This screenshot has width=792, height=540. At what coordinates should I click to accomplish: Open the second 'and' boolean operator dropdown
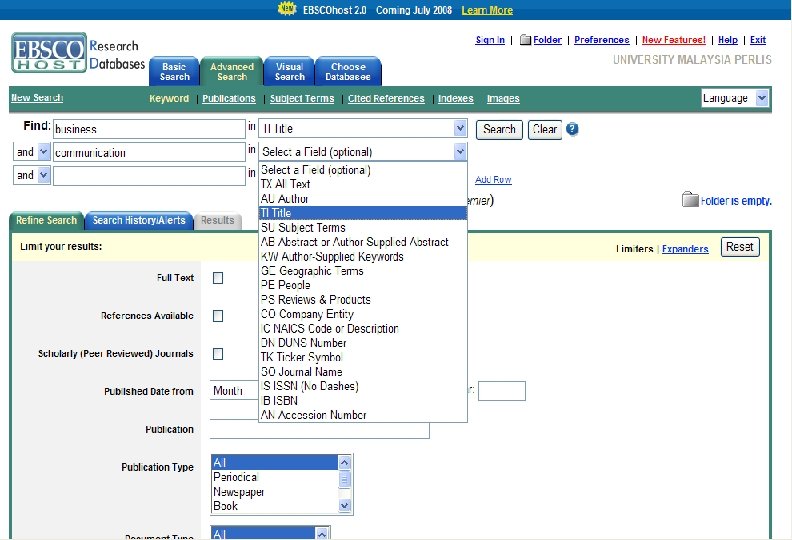[31, 175]
